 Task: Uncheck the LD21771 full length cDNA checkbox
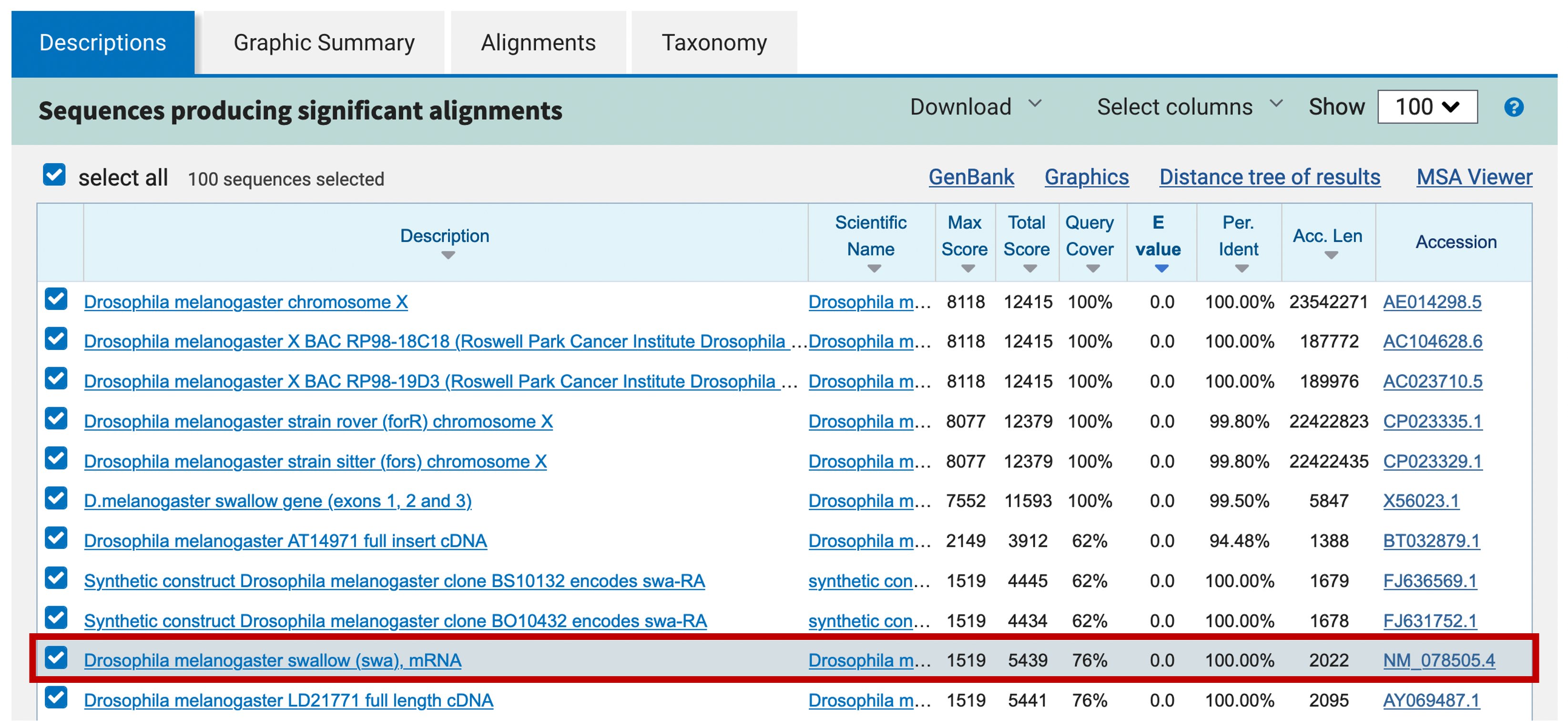click(56, 698)
